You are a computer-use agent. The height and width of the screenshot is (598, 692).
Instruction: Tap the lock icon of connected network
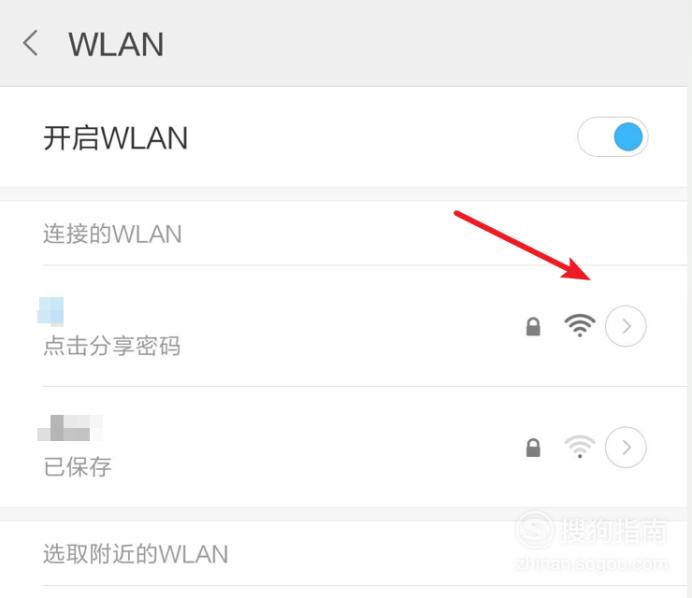click(533, 327)
